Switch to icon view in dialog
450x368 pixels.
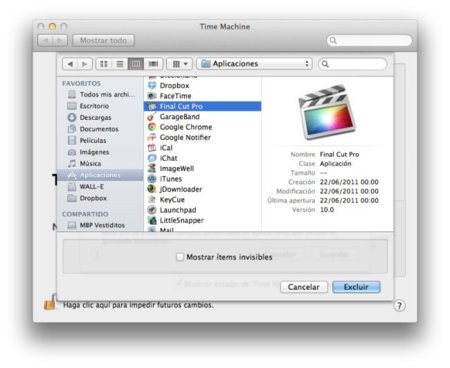click(x=104, y=64)
